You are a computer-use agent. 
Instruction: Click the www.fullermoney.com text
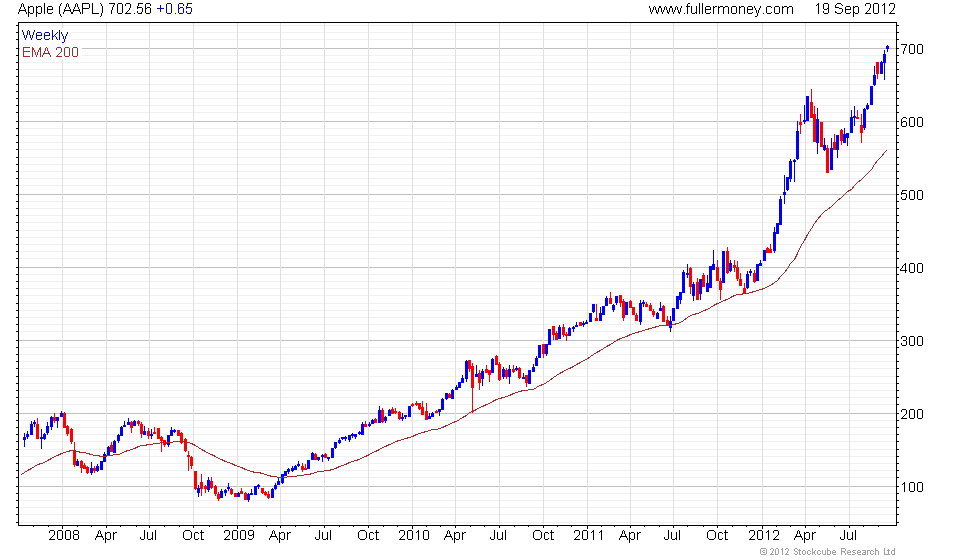click(x=721, y=9)
